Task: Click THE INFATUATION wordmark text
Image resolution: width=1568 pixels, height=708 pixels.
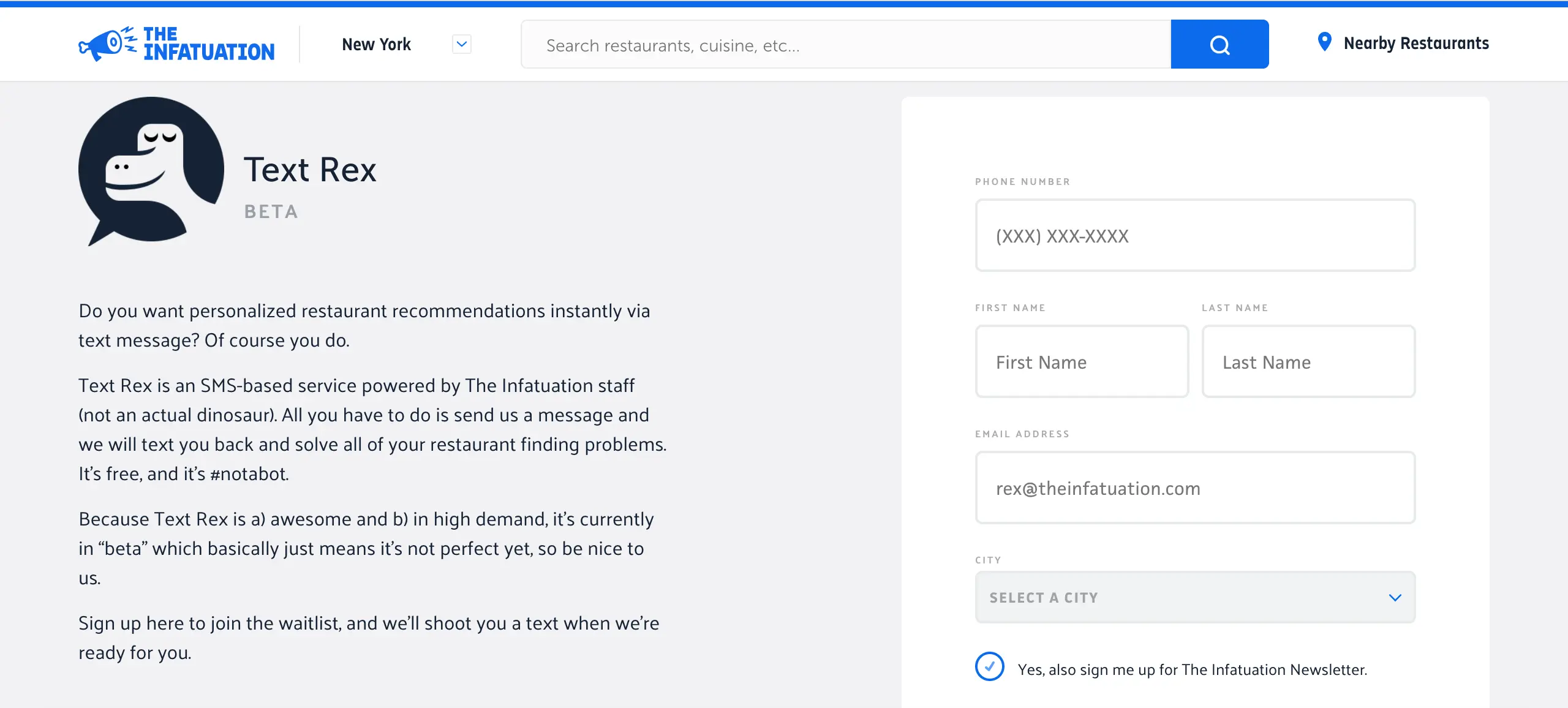Action: pos(209,44)
